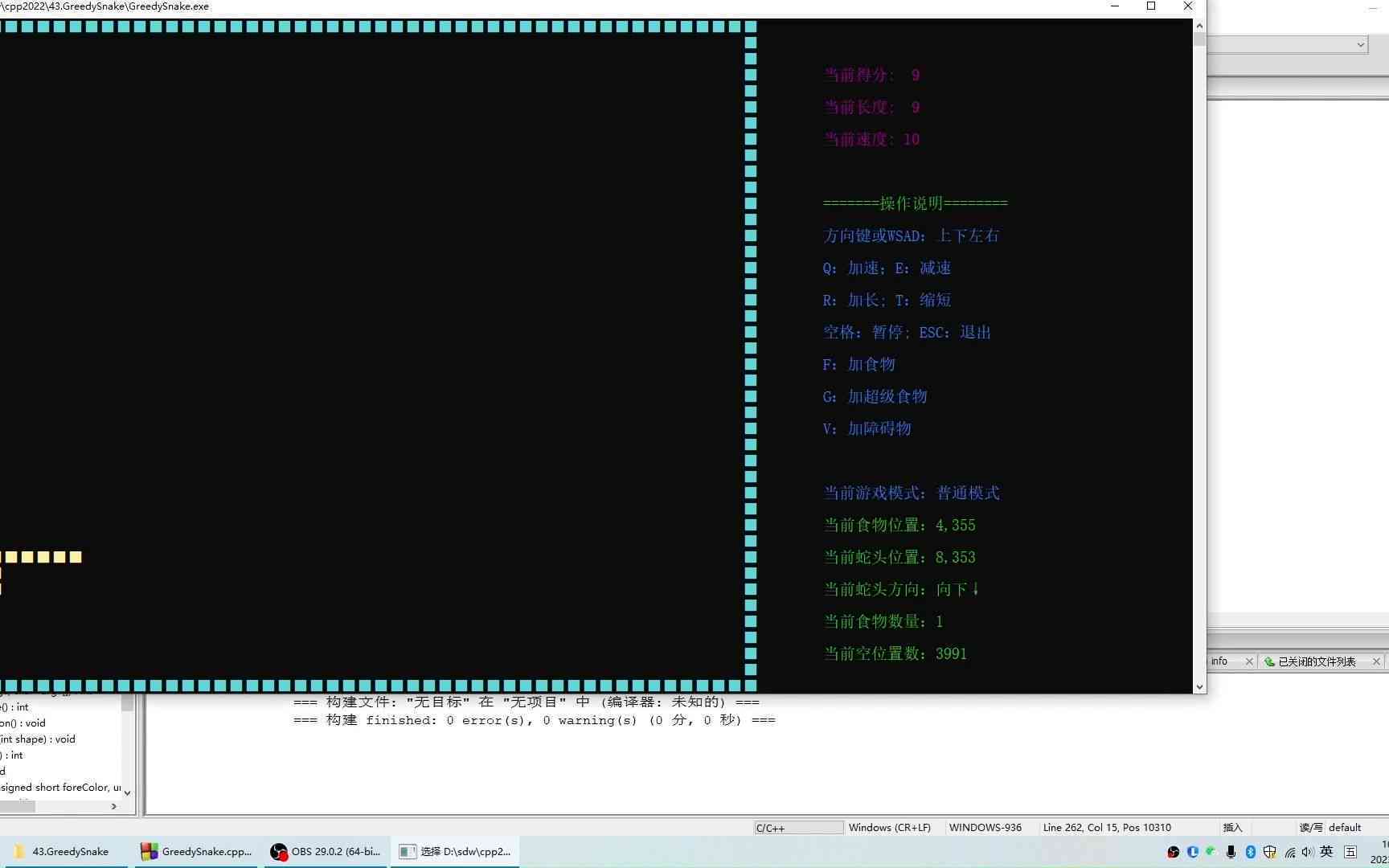Switch to GreedySnake.cpp Code::Blocks taskbar button
This screenshot has width=1389, height=868.
click(x=196, y=852)
